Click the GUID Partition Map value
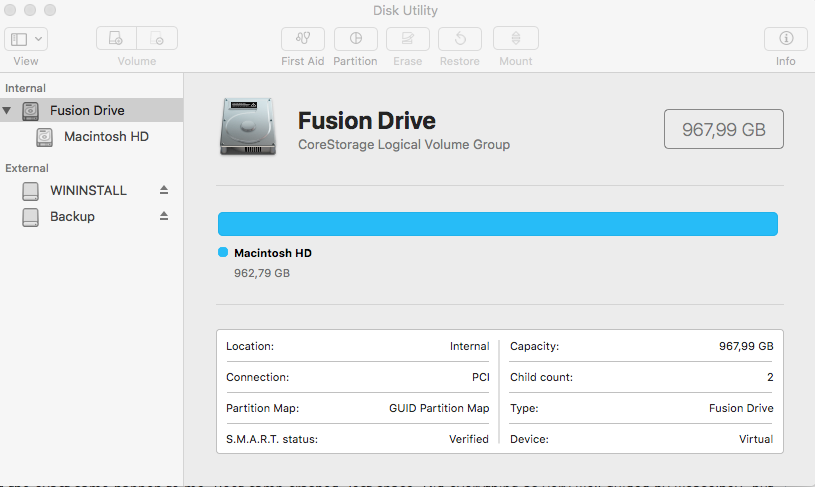This screenshot has height=487, width=815. tap(439, 409)
